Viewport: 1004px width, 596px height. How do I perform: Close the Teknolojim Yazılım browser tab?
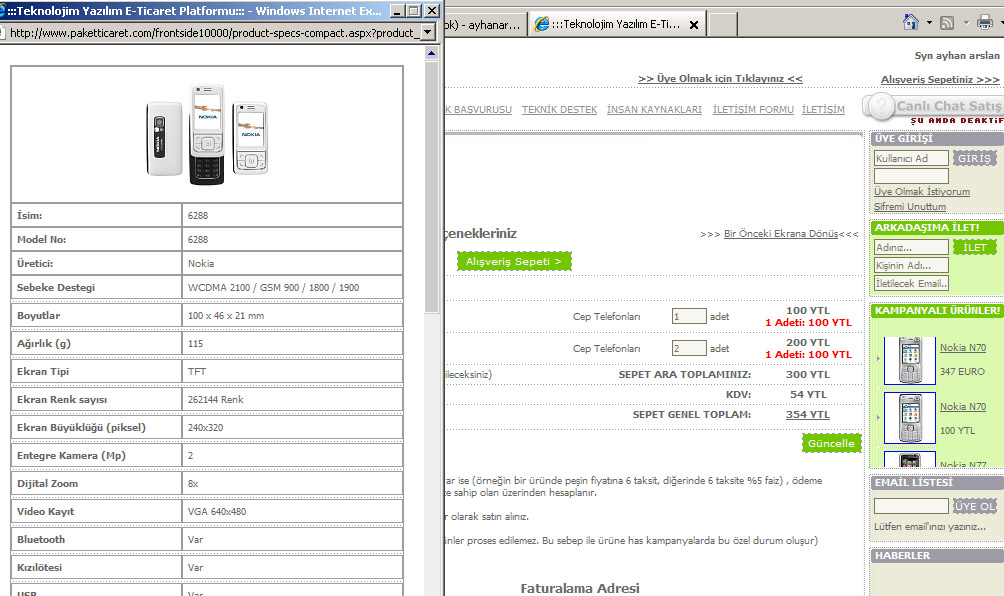(694, 24)
